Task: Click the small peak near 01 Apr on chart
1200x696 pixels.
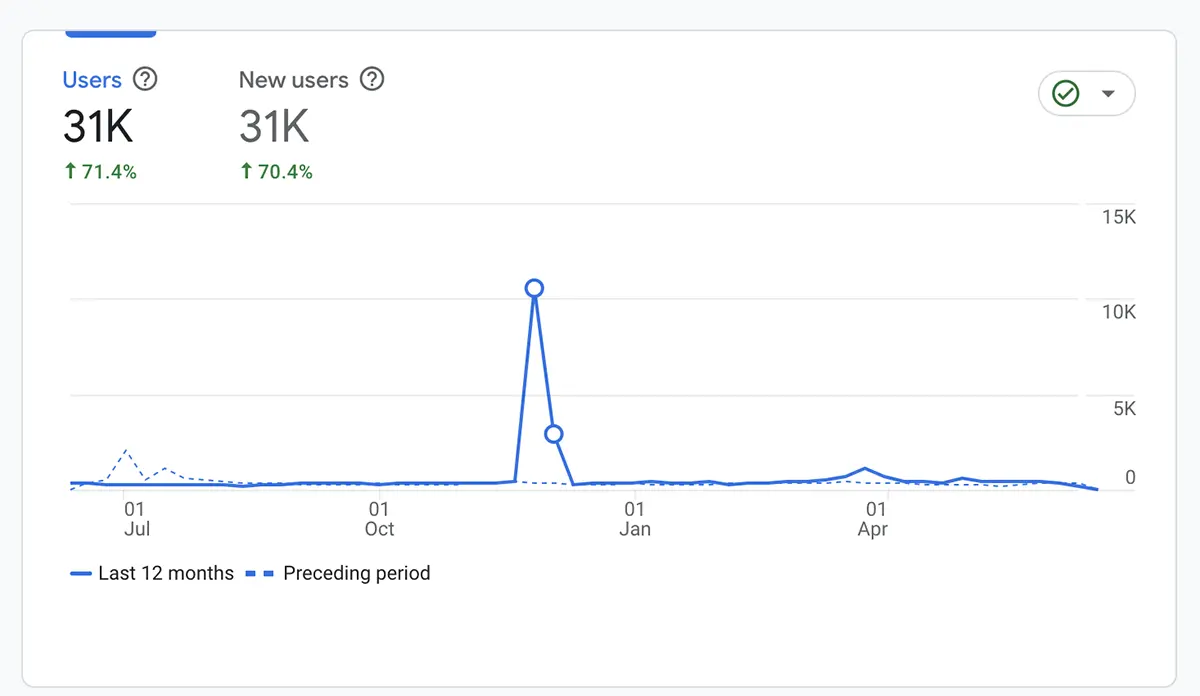Action: point(864,468)
